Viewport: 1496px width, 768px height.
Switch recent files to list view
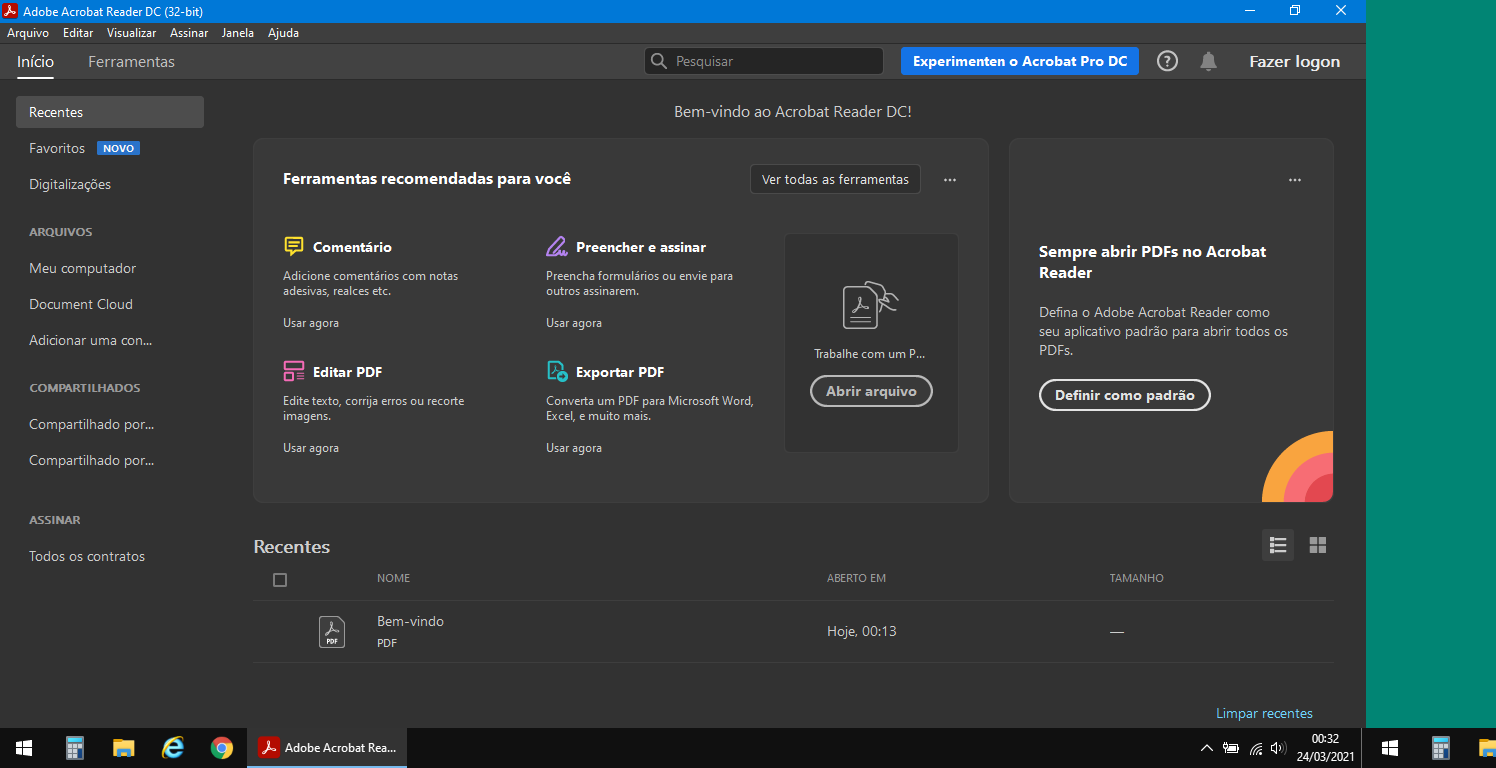(1277, 545)
